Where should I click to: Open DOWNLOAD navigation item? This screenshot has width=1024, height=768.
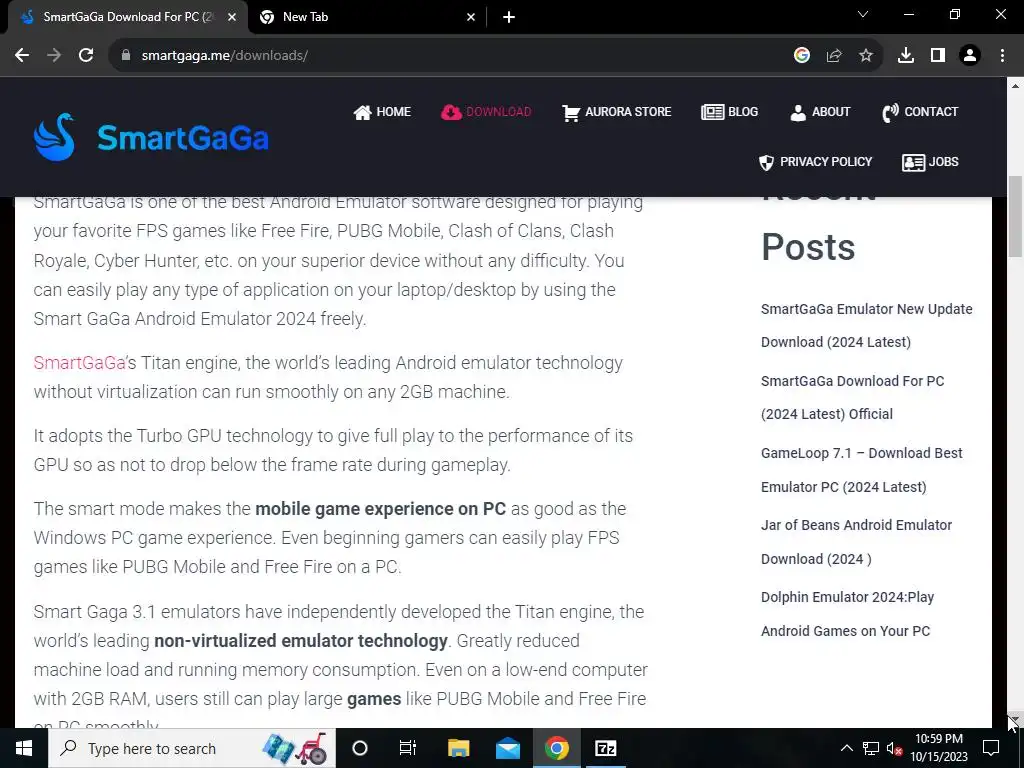(x=486, y=112)
